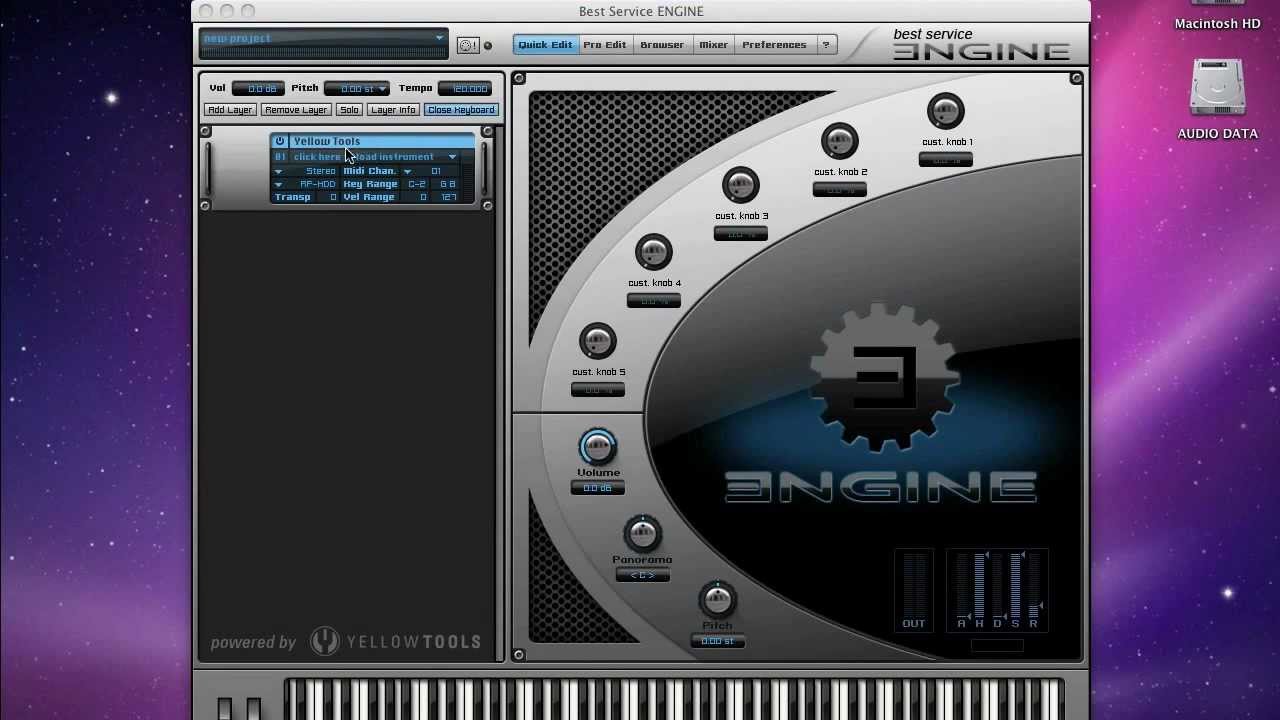Open the load instrument dropdown arrow
Image resolution: width=1280 pixels, height=720 pixels.
coord(452,157)
